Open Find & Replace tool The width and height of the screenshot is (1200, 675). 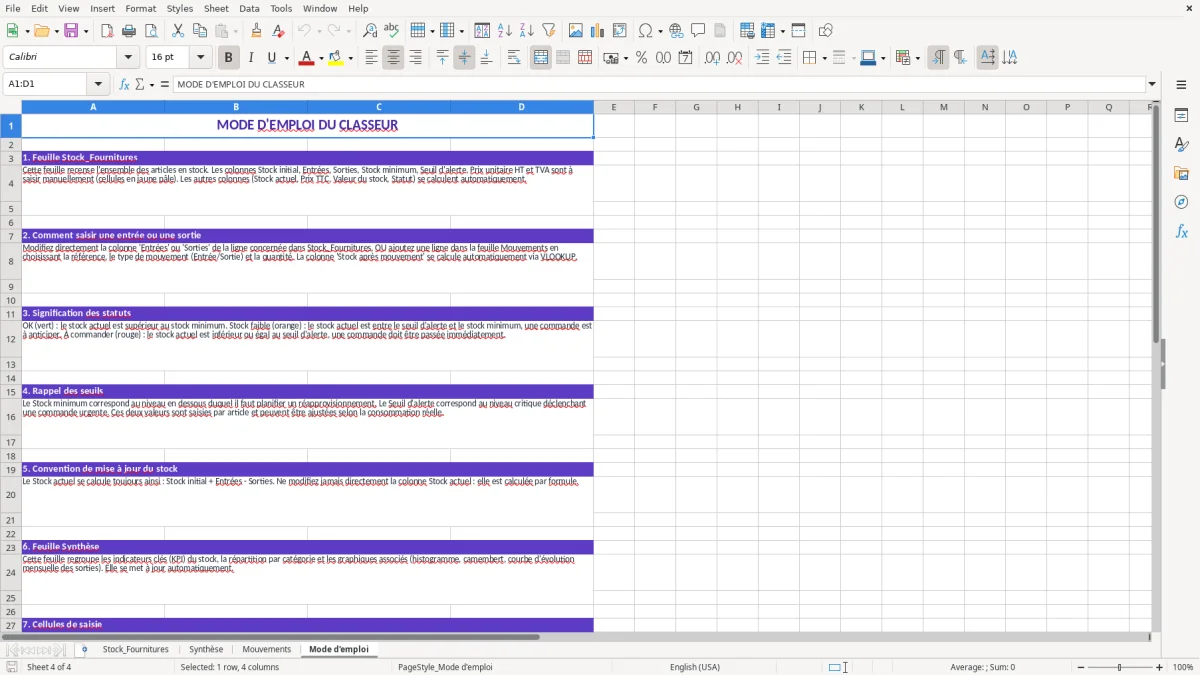(370, 31)
